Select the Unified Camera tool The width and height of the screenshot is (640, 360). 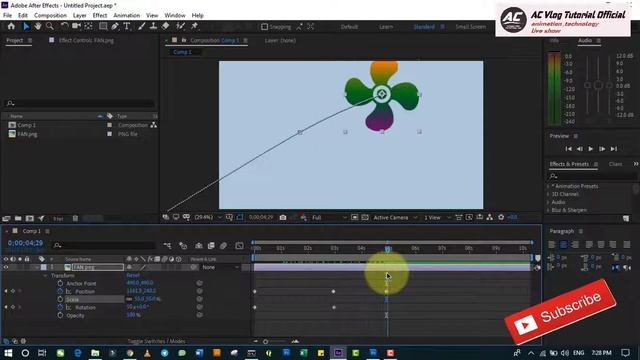click(76, 26)
